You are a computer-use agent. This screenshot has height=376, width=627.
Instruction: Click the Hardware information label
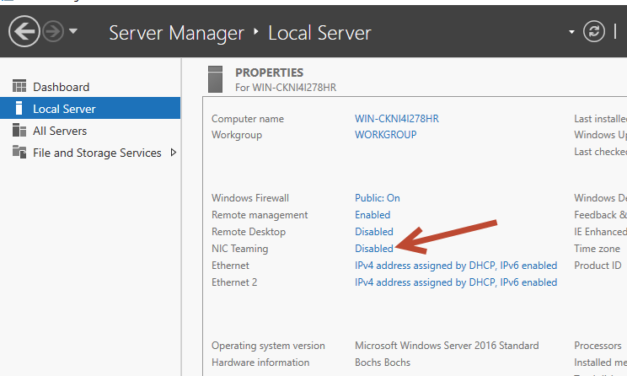coord(260,362)
